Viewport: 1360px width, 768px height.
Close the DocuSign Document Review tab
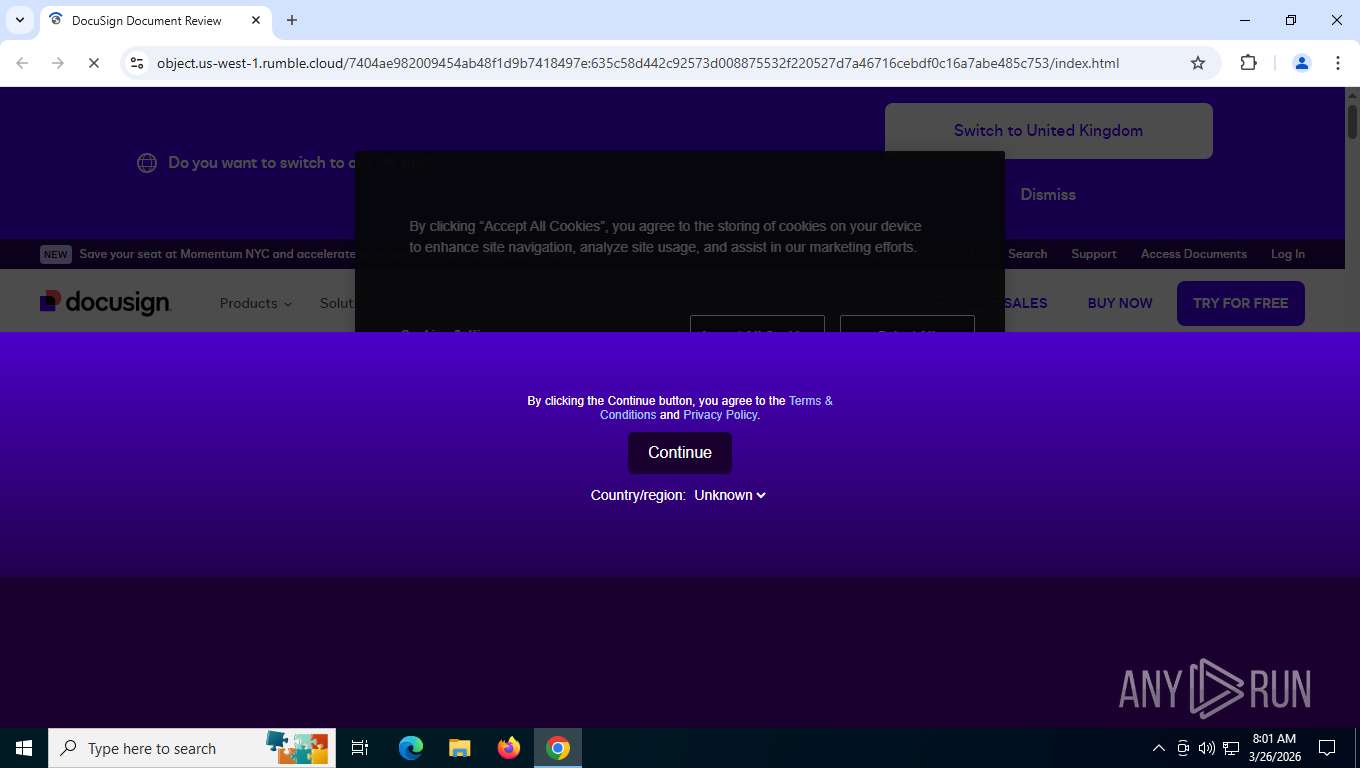coord(255,20)
